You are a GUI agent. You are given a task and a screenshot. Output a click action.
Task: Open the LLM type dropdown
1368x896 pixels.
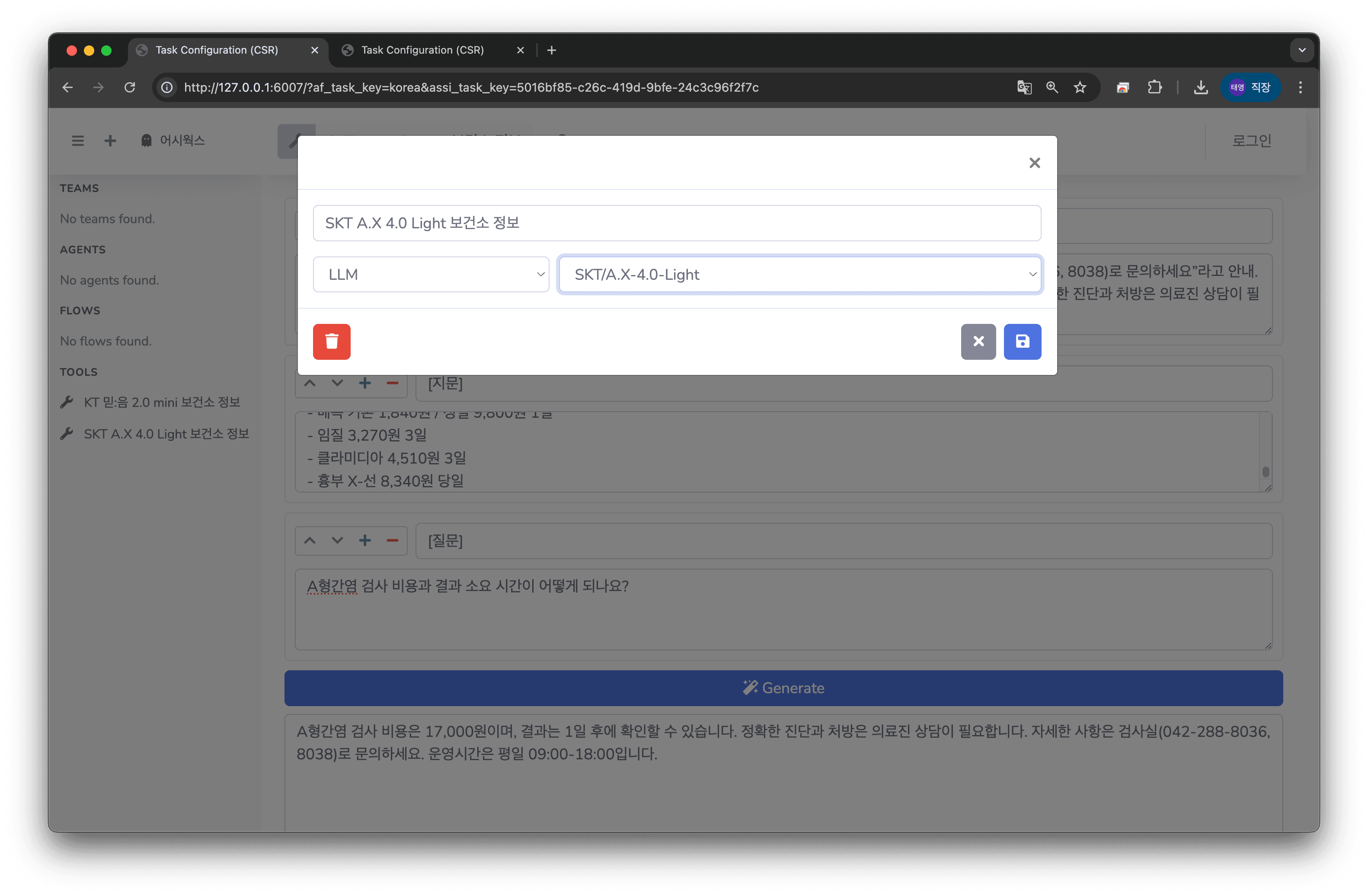tap(431, 274)
